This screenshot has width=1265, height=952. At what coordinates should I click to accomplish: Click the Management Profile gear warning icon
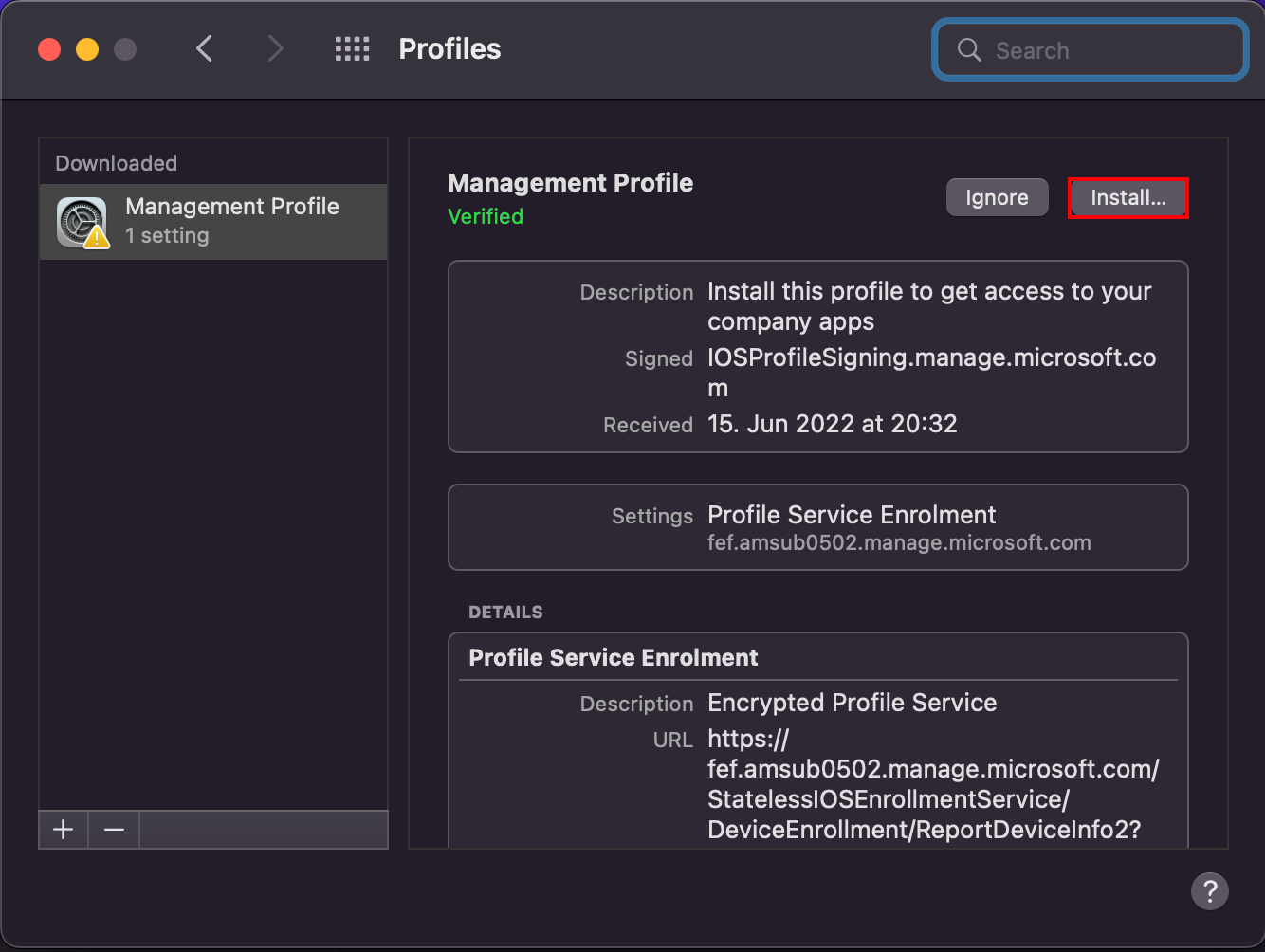[x=82, y=223]
